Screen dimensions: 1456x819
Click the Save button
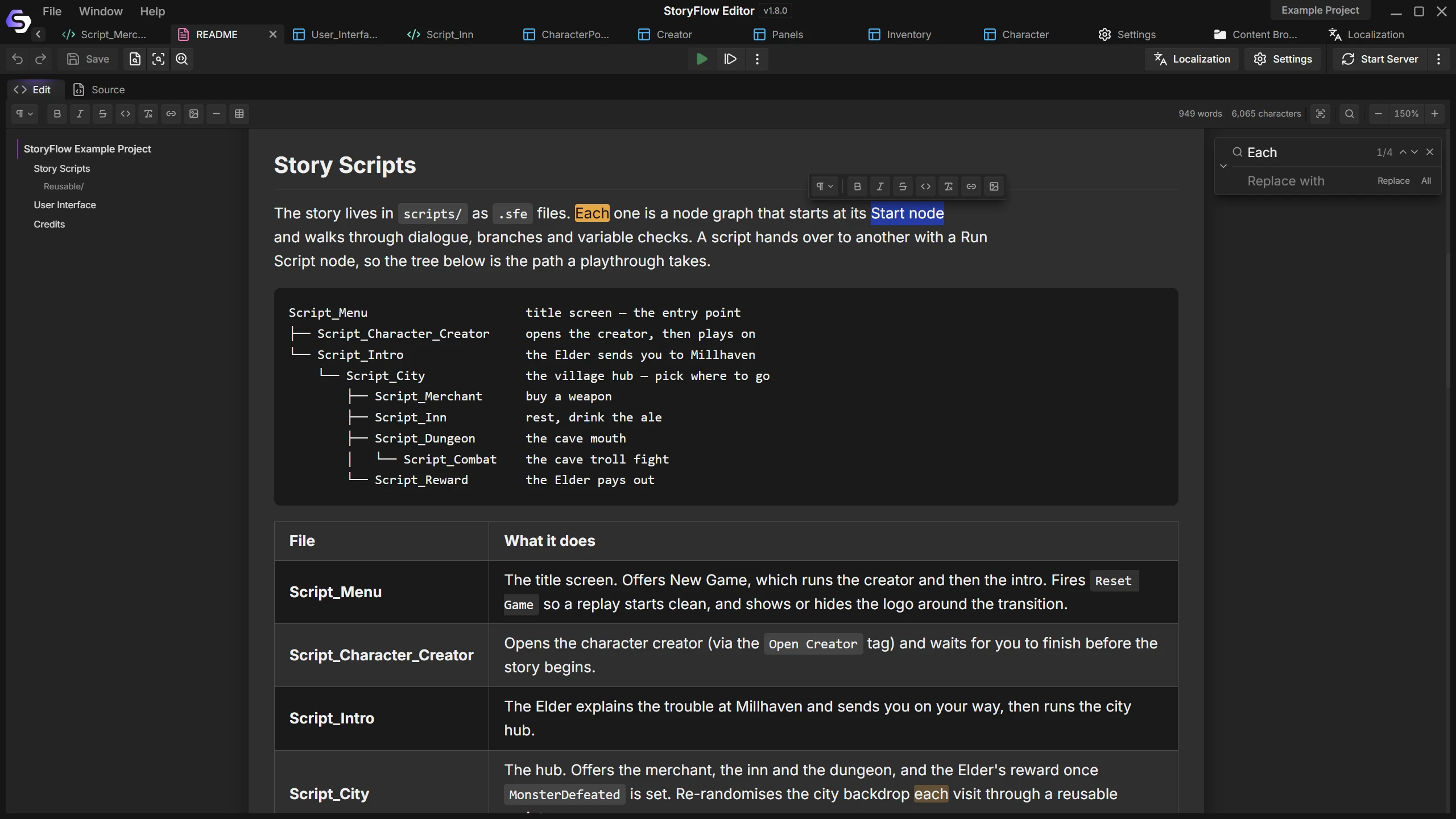click(88, 59)
